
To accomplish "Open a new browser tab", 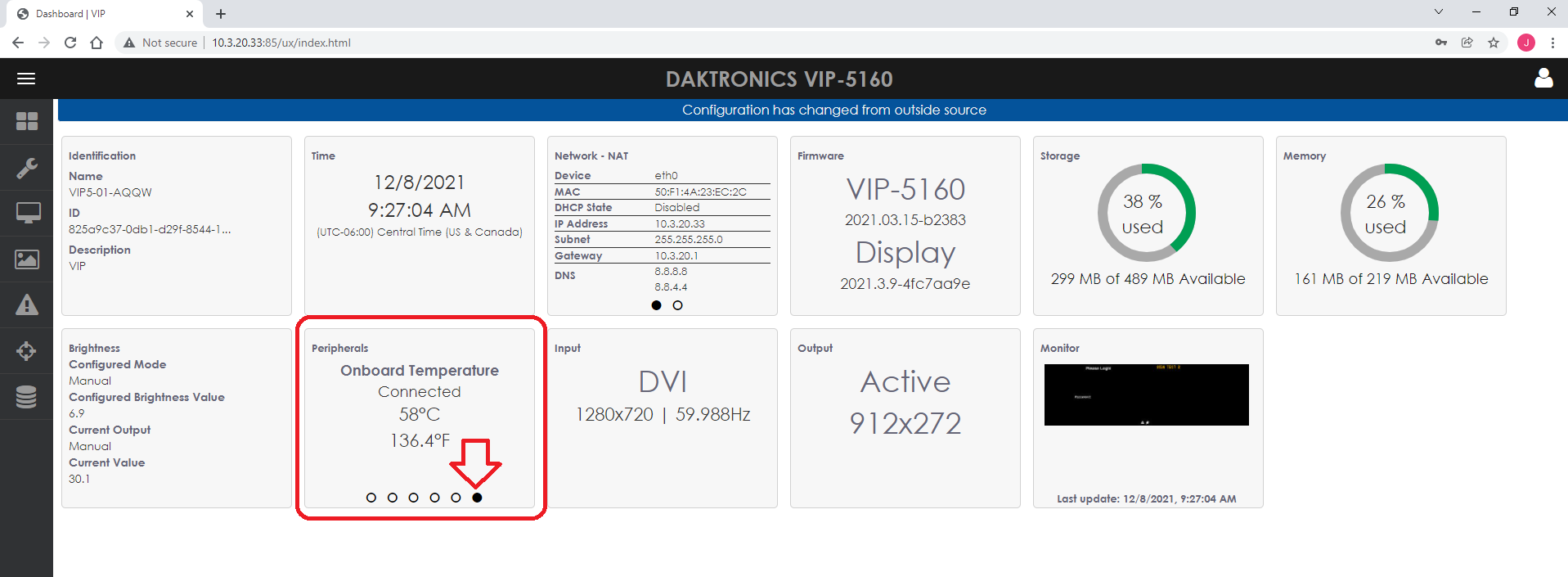I will pyautogui.click(x=221, y=14).
